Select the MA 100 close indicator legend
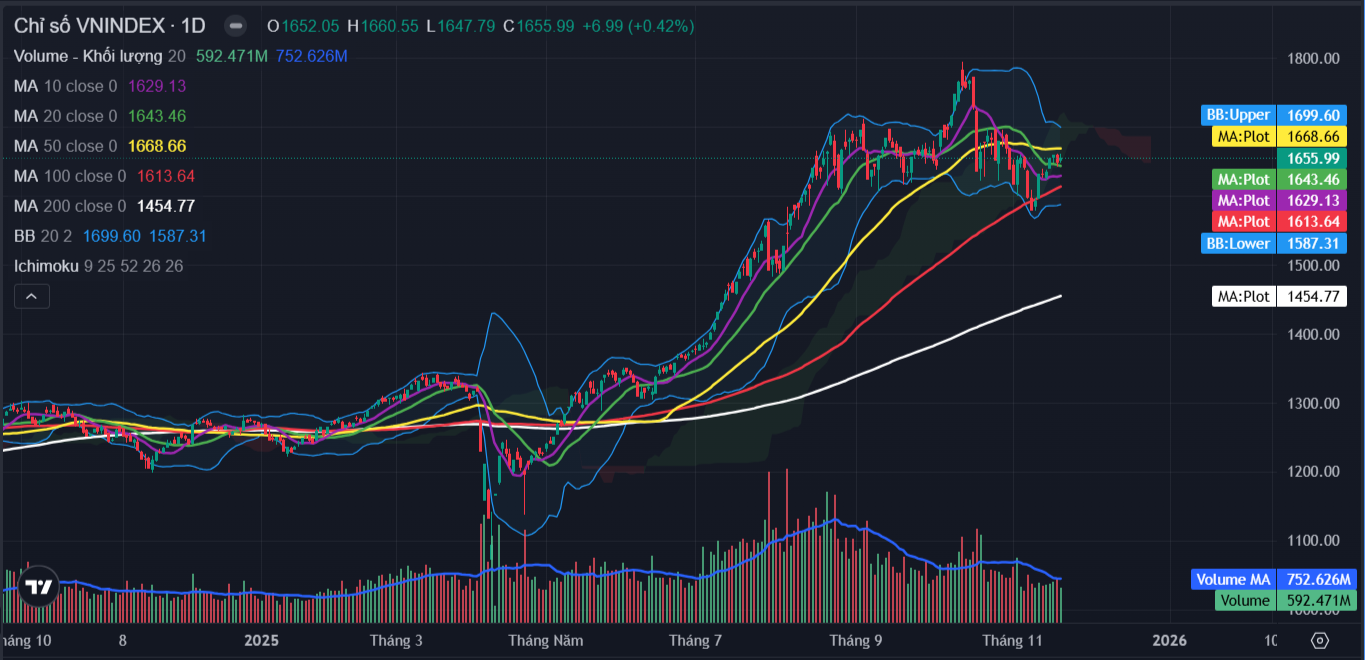The width and height of the screenshot is (1365, 660). [x=70, y=176]
